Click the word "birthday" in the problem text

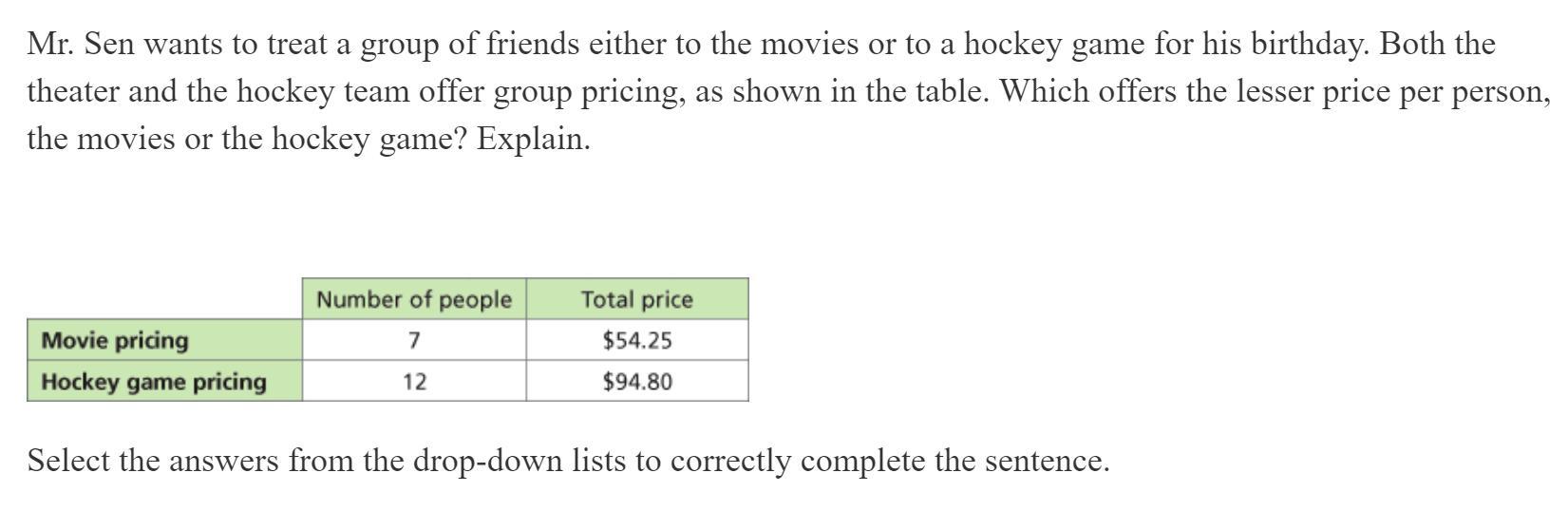point(1312,44)
